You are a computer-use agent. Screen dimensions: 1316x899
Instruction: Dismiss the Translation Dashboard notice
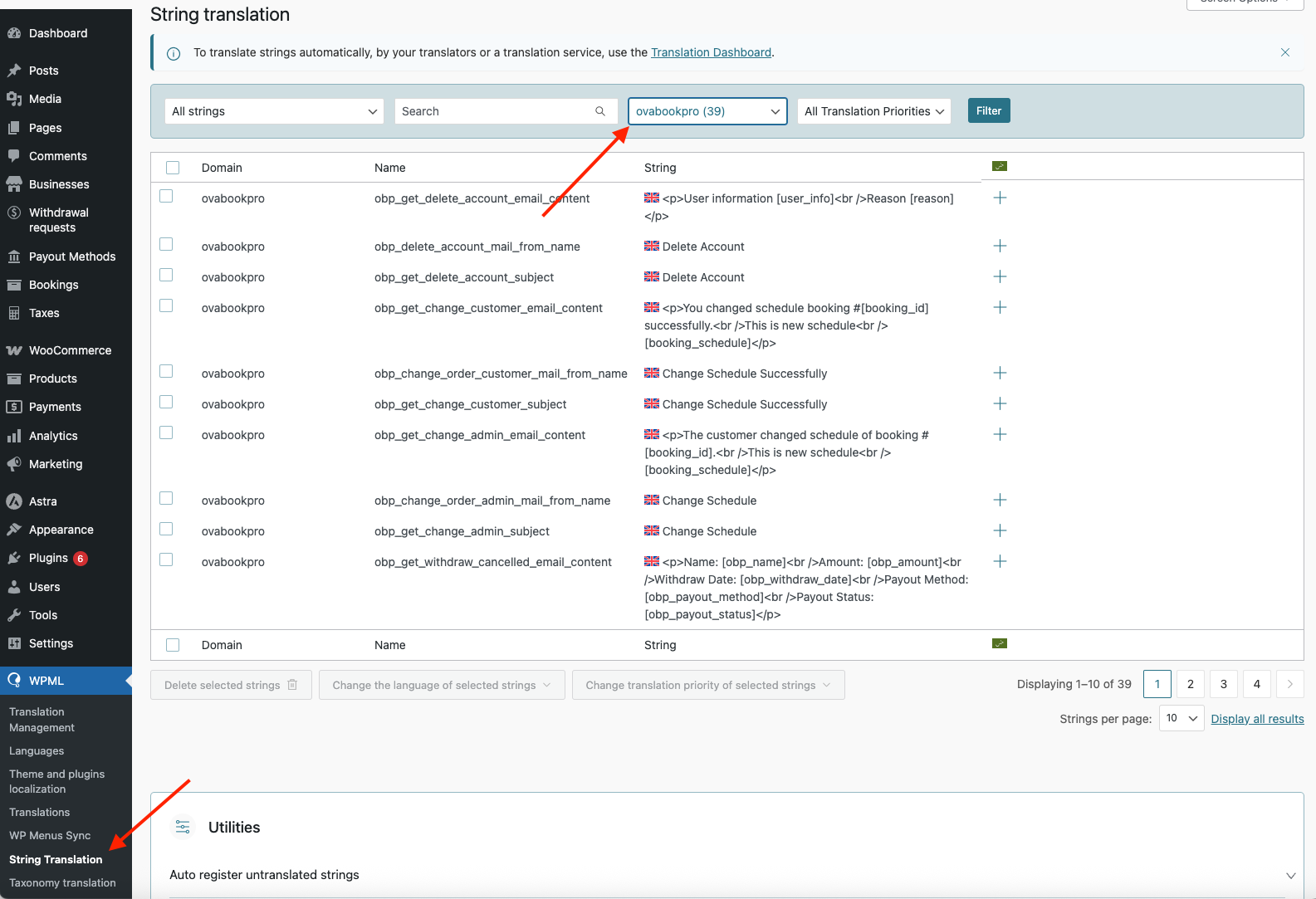(1285, 52)
